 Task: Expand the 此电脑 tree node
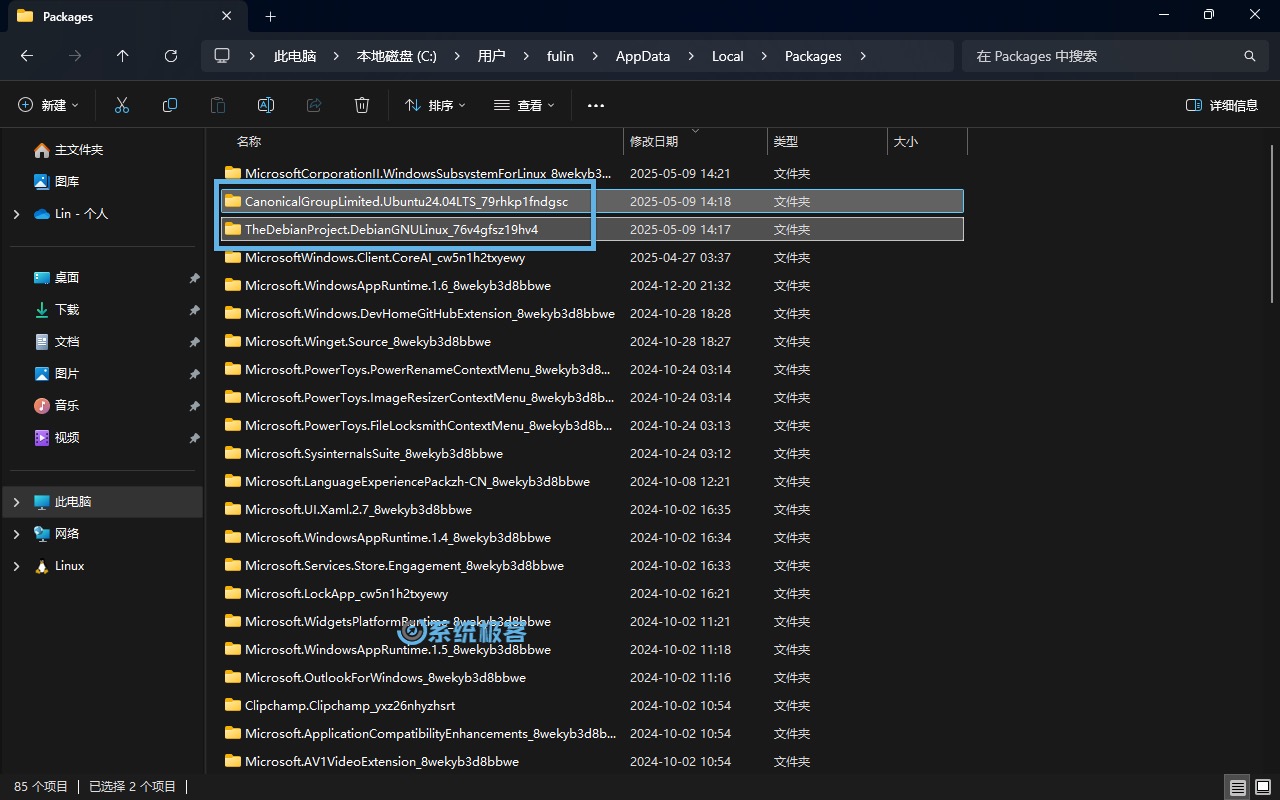(x=16, y=501)
